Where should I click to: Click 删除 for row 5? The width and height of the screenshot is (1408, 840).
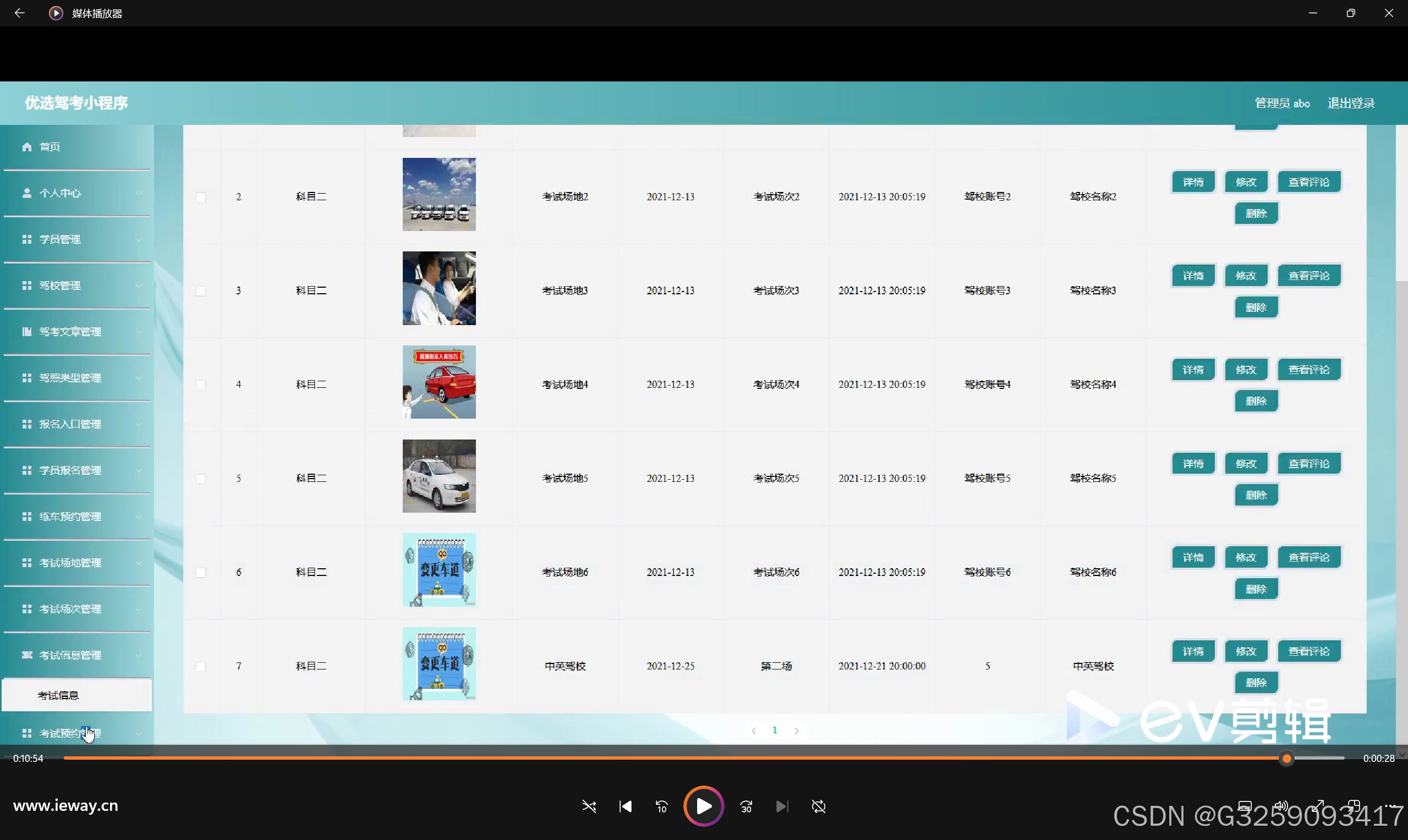(x=1256, y=495)
